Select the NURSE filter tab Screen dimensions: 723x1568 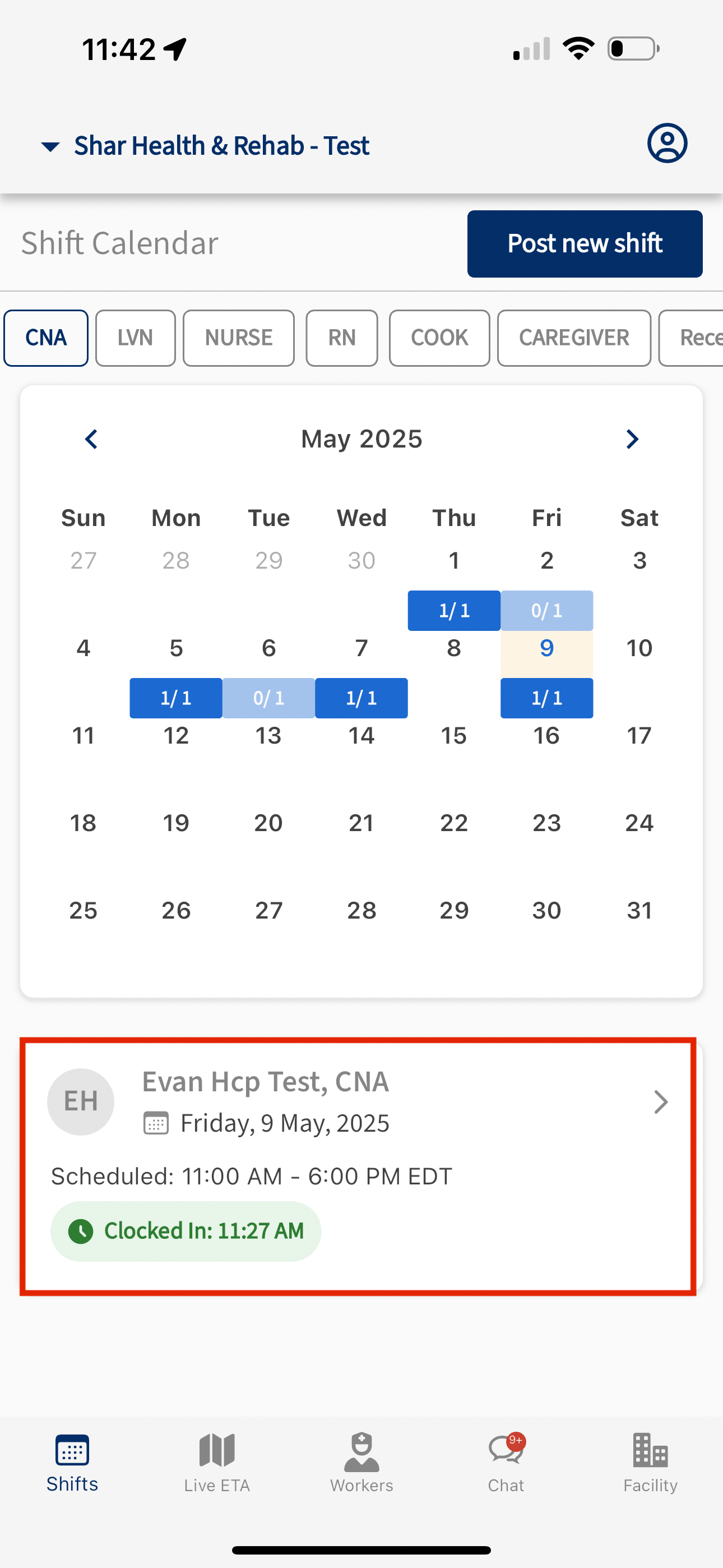point(239,338)
